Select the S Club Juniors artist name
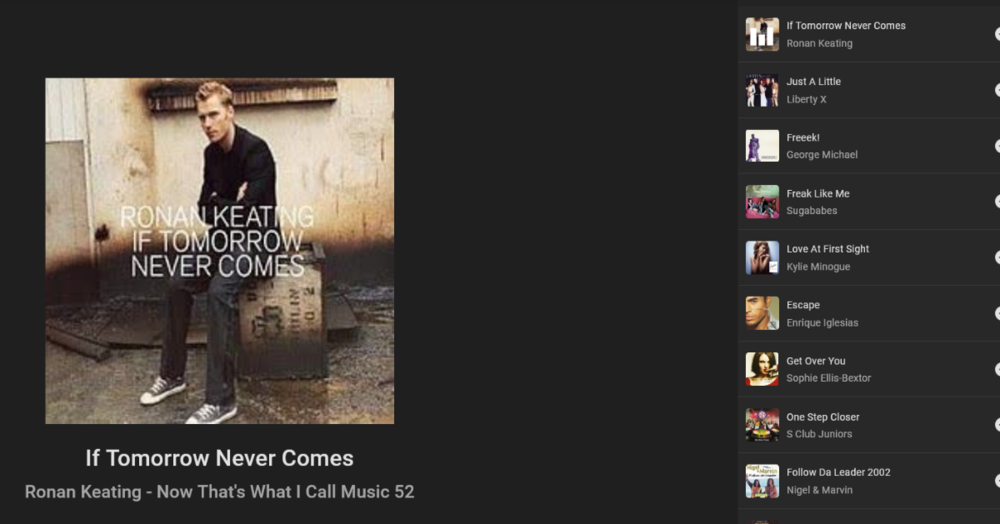Screen dimensions: 1000x524 click(819, 434)
